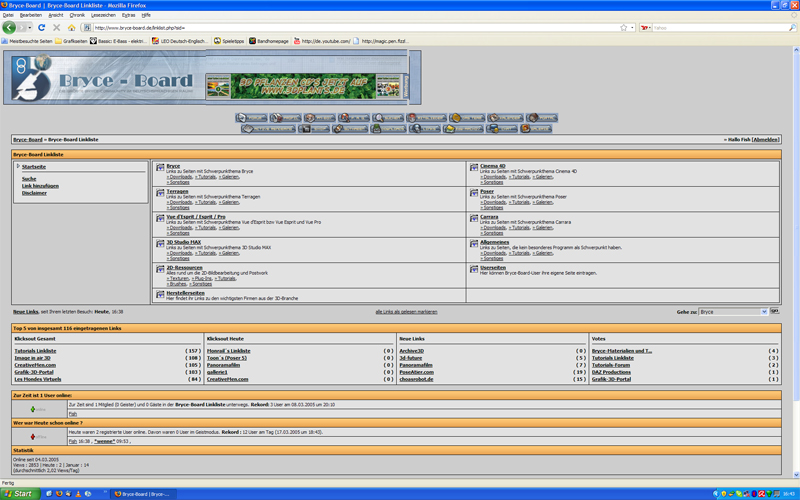Stop loading with the X toolbar icon
800x500 pixels.
click(x=57, y=28)
